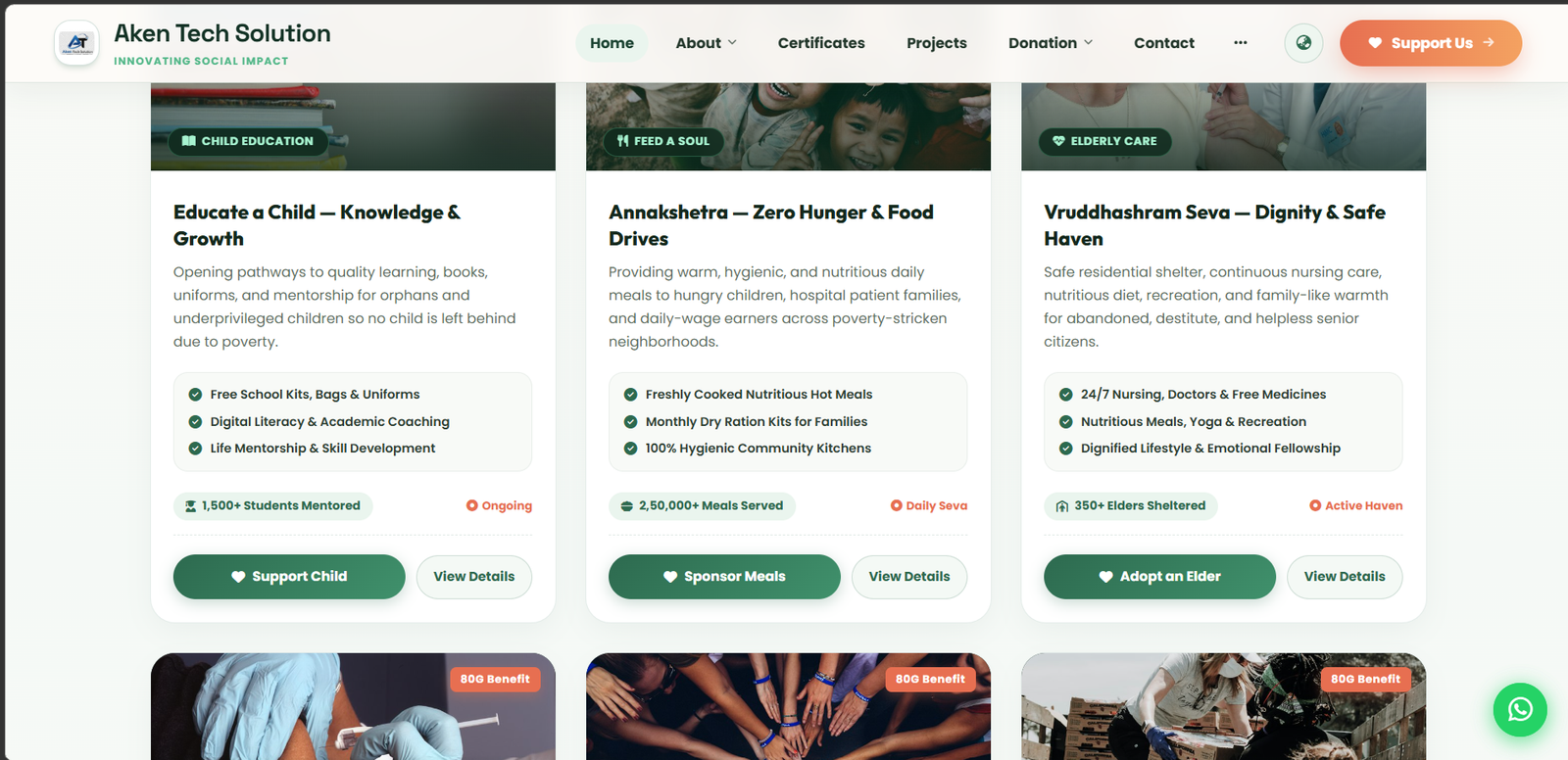
Task: Open the Contact nav item
Action: coord(1164,43)
